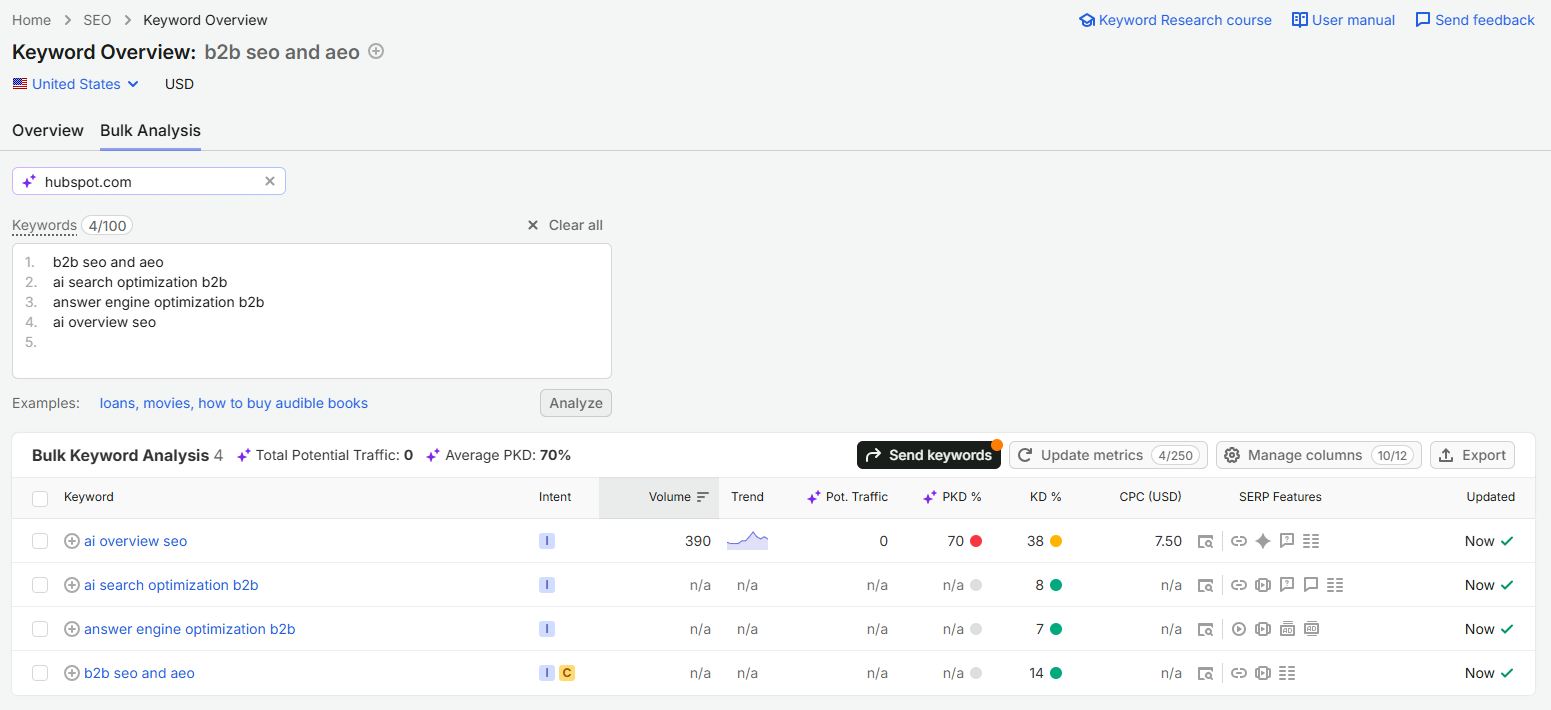
Task: Click the sitelinks icon in the ai search optimization b2b row
Action: pyautogui.click(x=1239, y=585)
